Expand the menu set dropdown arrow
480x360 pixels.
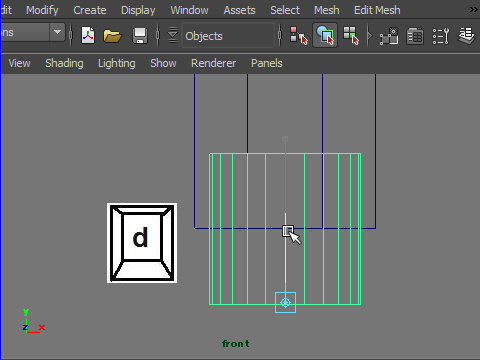[x=57, y=32]
